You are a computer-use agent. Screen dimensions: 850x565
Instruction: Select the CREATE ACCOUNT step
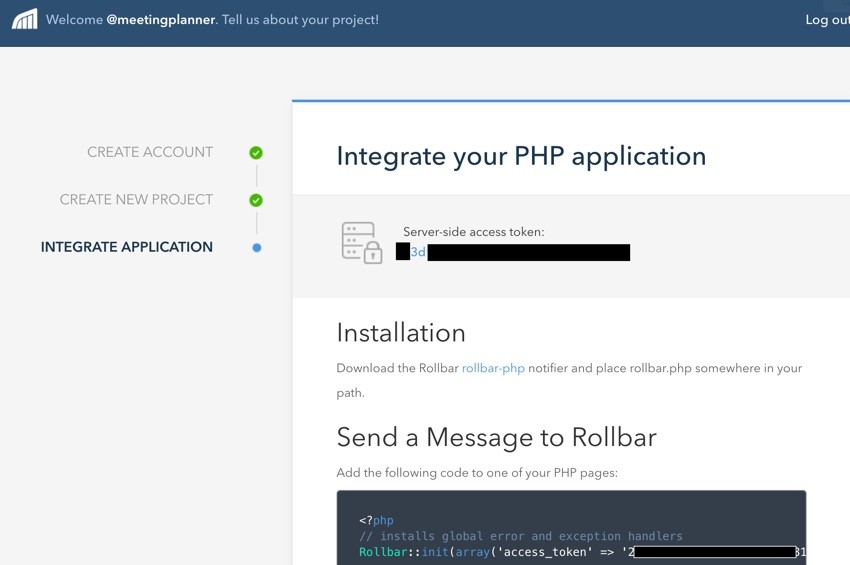point(150,152)
